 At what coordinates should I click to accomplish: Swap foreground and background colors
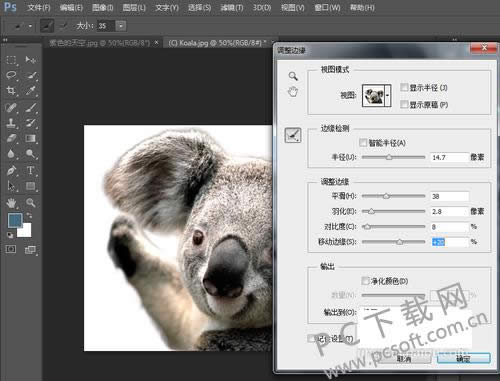29,216
